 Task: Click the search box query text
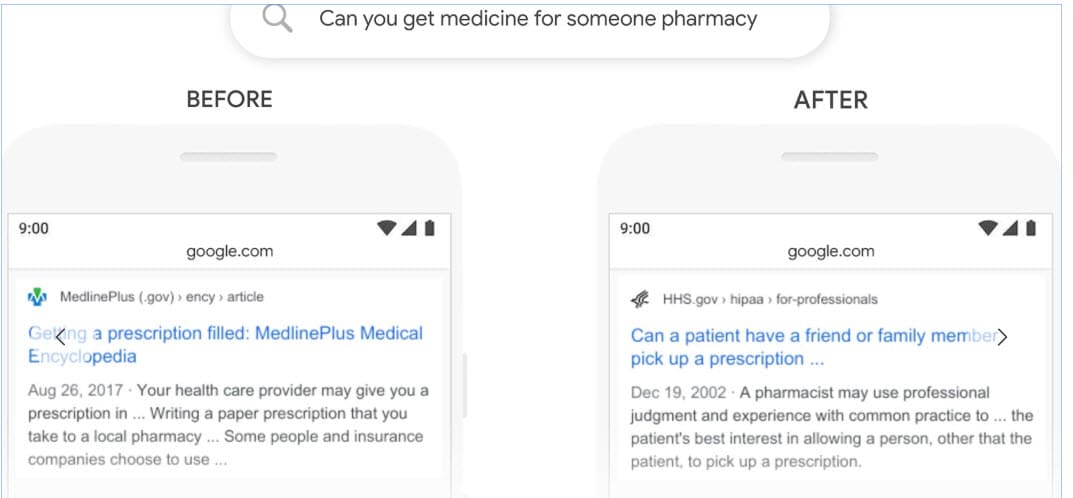(x=538, y=19)
